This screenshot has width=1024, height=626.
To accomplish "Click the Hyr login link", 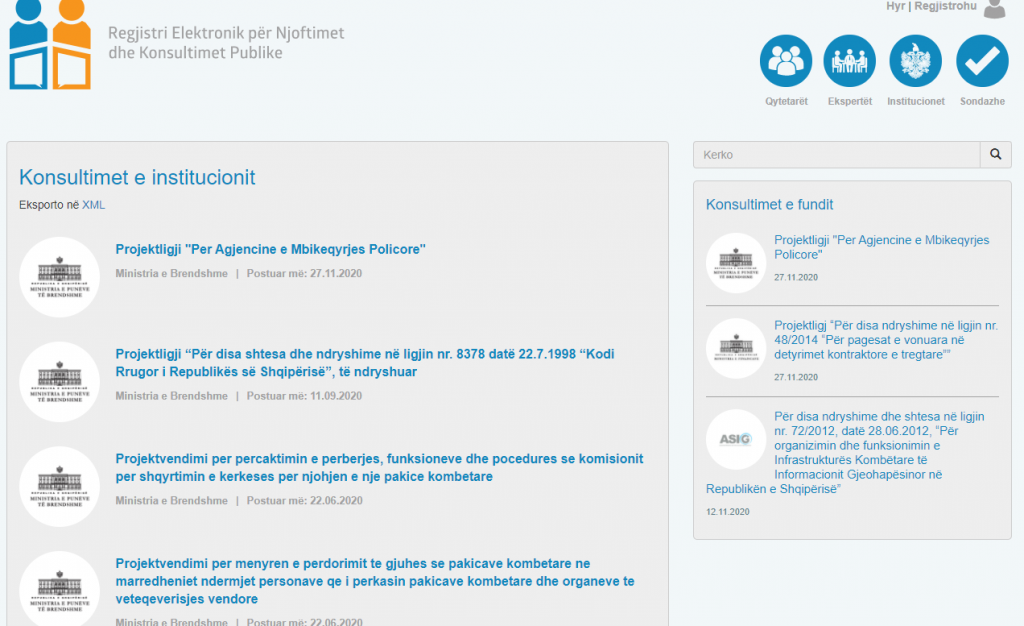I will (x=895, y=6).
